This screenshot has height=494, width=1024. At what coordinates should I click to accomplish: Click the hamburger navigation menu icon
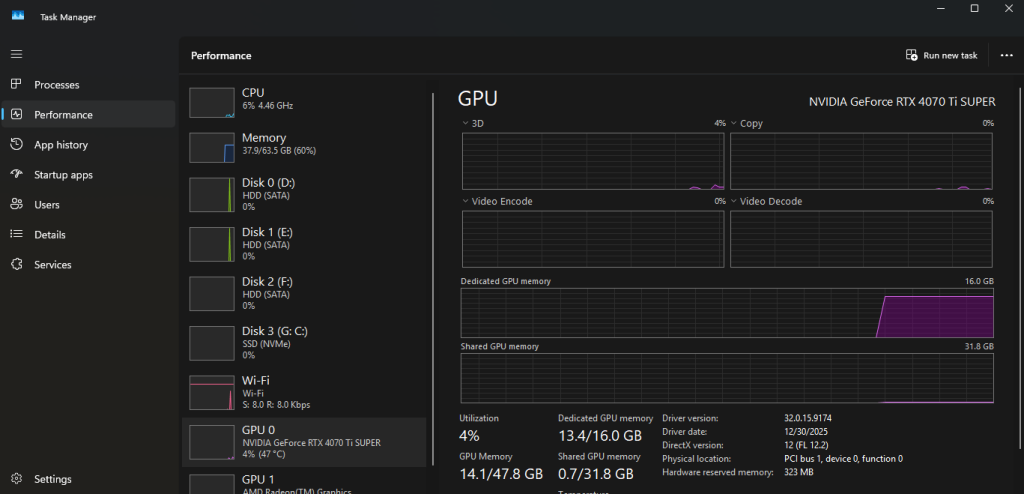pos(16,53)
